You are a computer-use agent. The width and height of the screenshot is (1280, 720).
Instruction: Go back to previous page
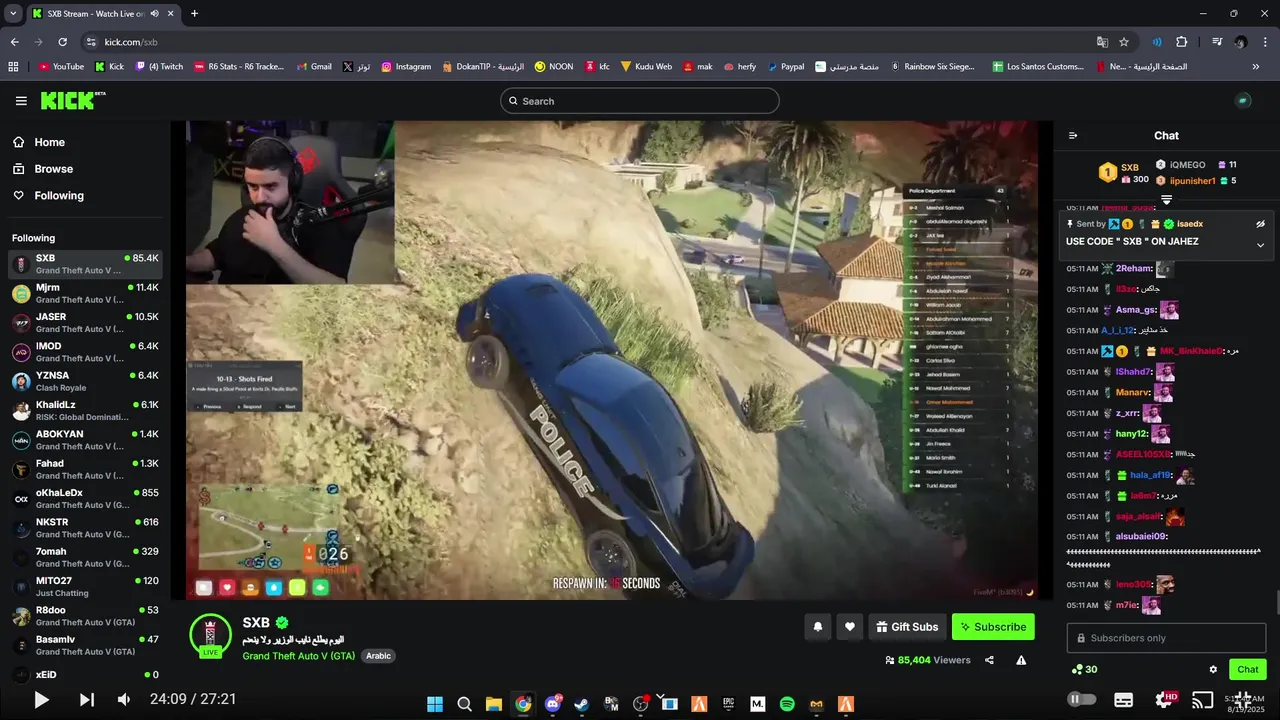(14, 42)
